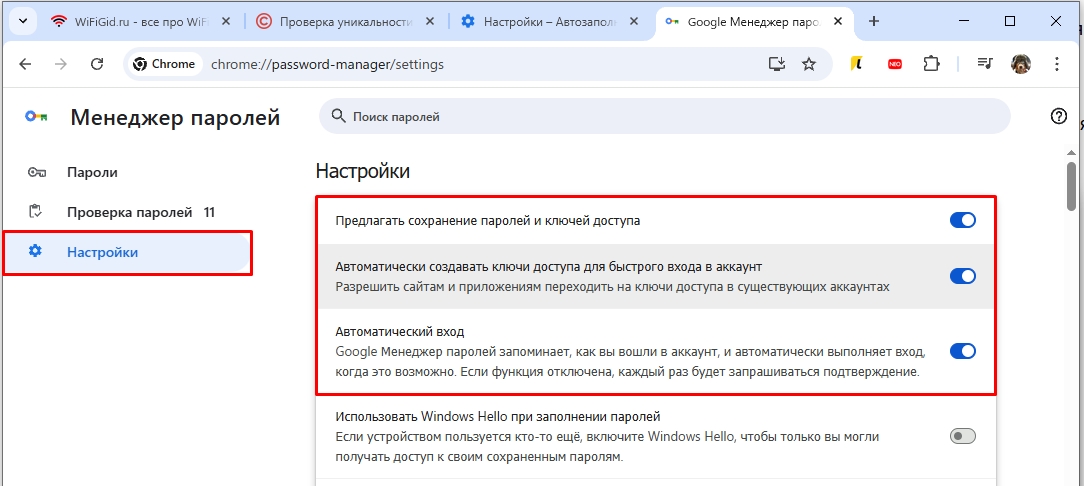This screenshot has width=1084, height=486.
Task: Open the Chrome three-dot menu
Action: pyautogui.click(x=1056, y=64)
